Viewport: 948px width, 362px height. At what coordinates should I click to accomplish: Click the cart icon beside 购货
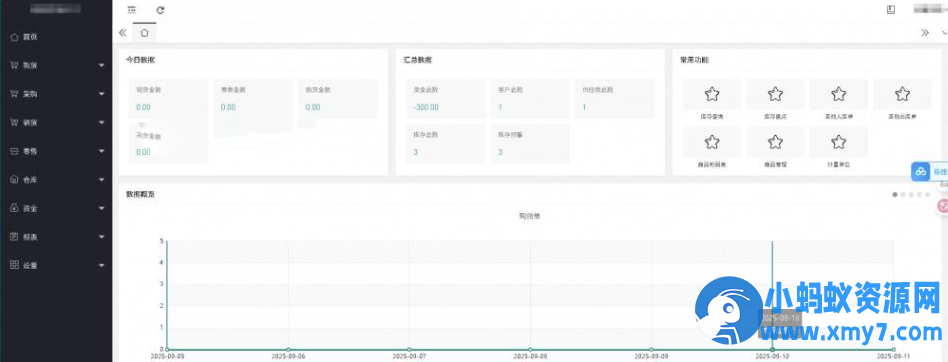pyautogui.click(x=15, y=65)
